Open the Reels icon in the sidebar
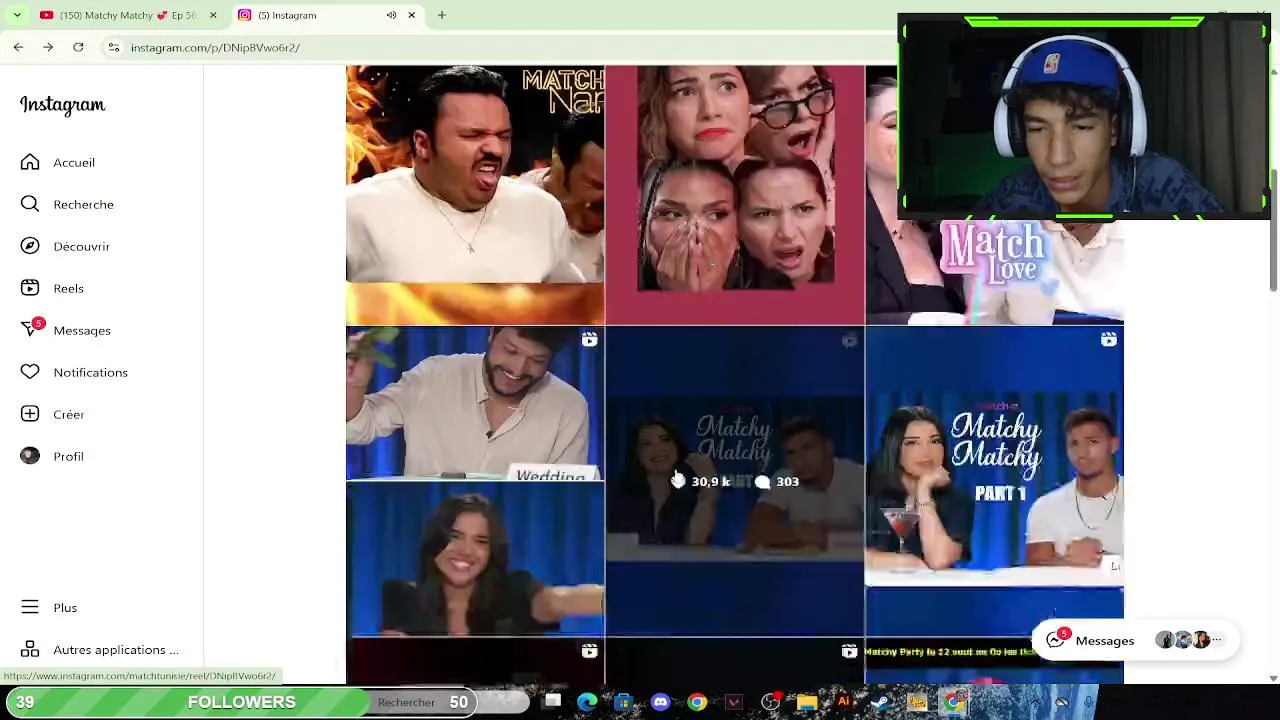 click(30, 288)
